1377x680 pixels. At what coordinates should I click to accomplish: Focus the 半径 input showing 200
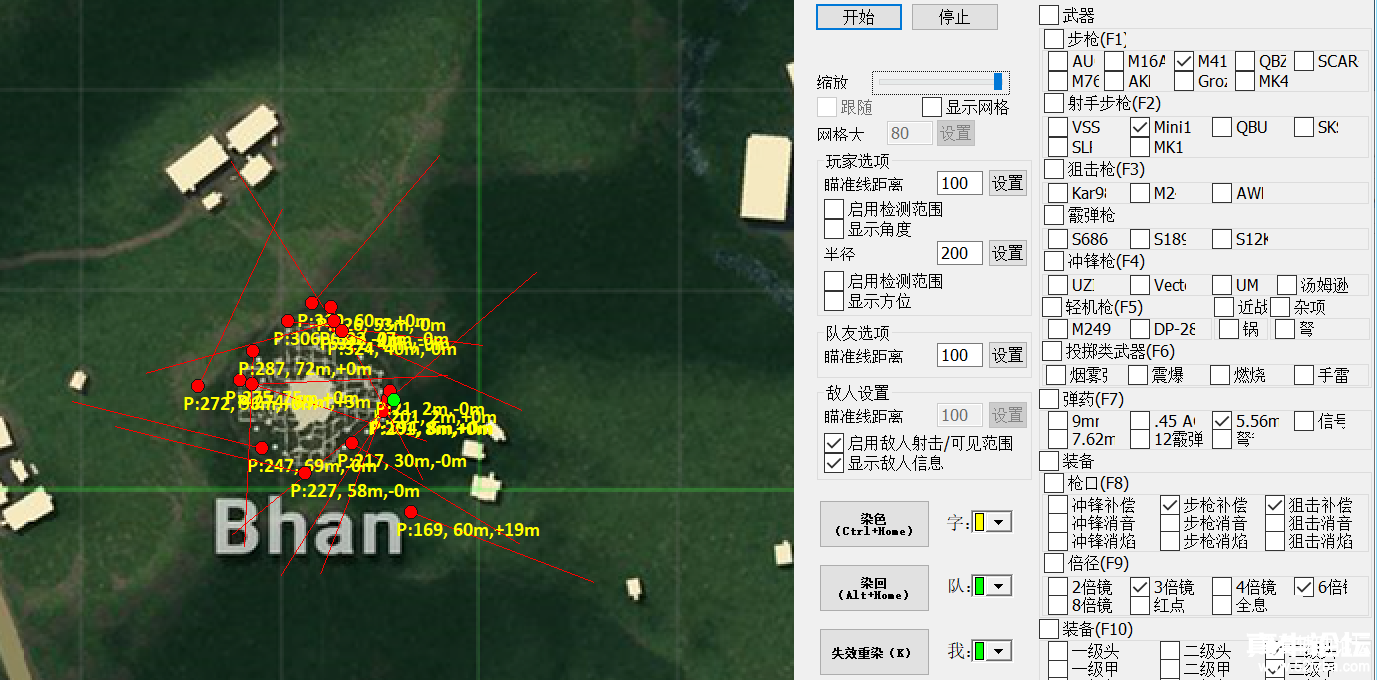pos(960,253)
